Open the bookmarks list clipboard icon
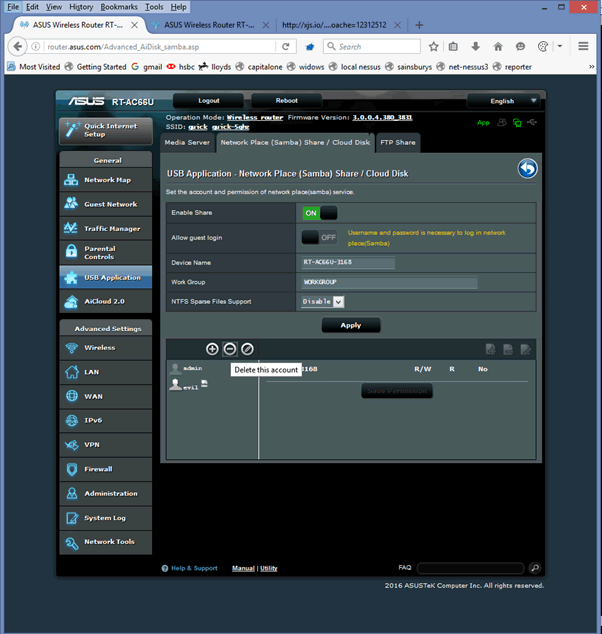This screenshot has height=634, width=602. [x=453, y=46]
